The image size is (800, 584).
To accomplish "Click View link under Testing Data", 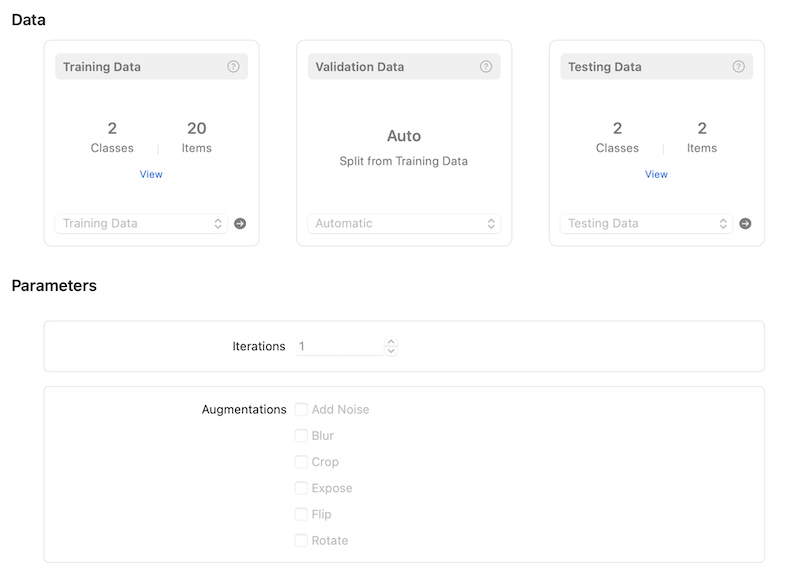I will coord(656,174).
